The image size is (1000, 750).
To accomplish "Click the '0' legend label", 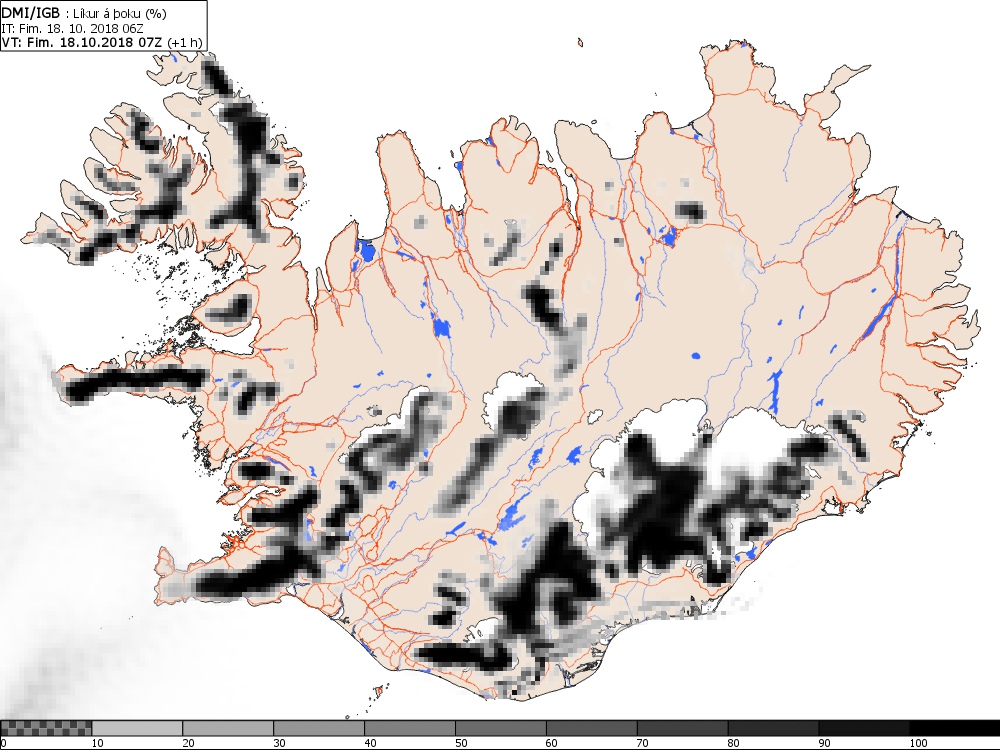I will click(x=3, y=743).
